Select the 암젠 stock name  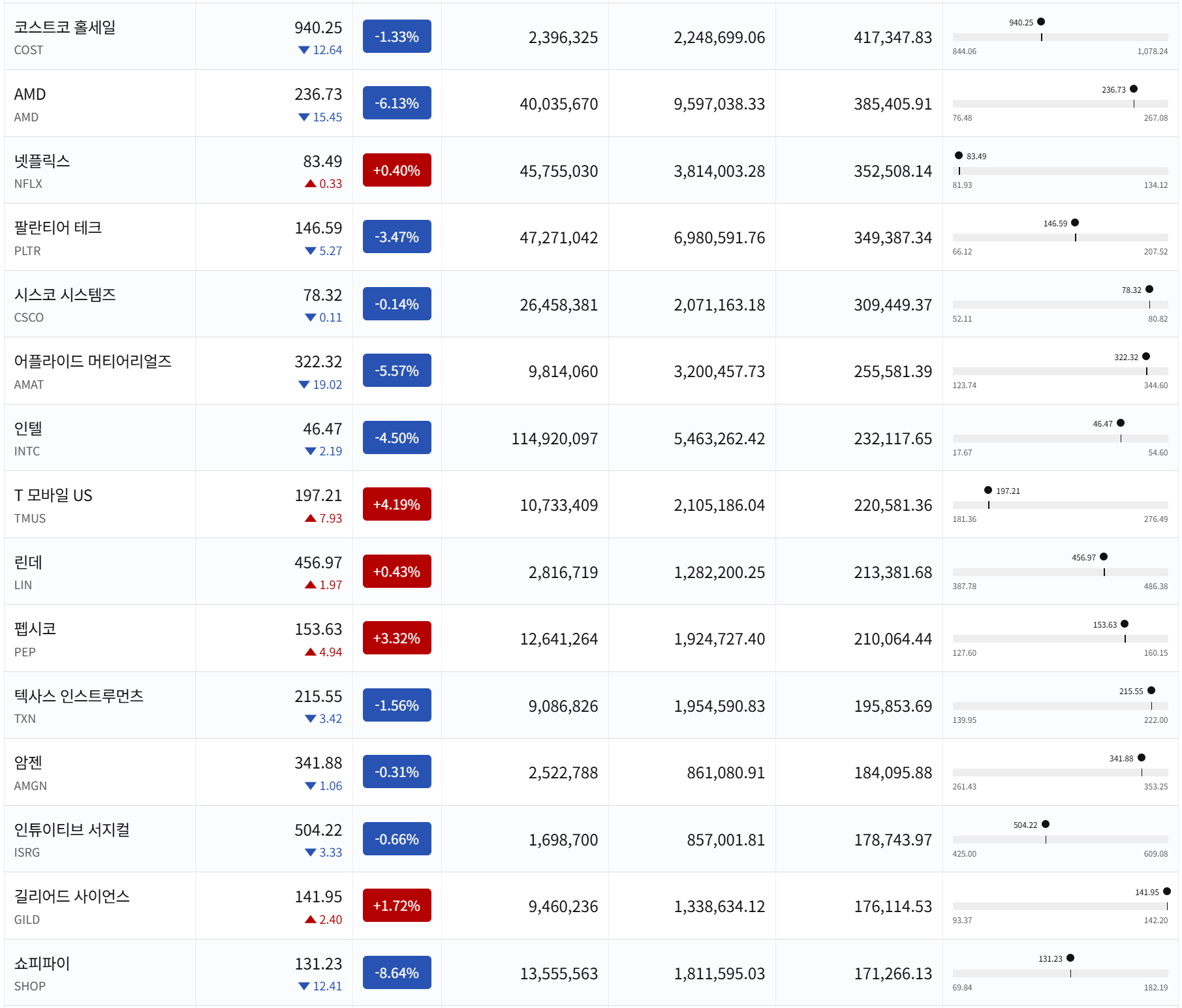(x=28, y=763)
